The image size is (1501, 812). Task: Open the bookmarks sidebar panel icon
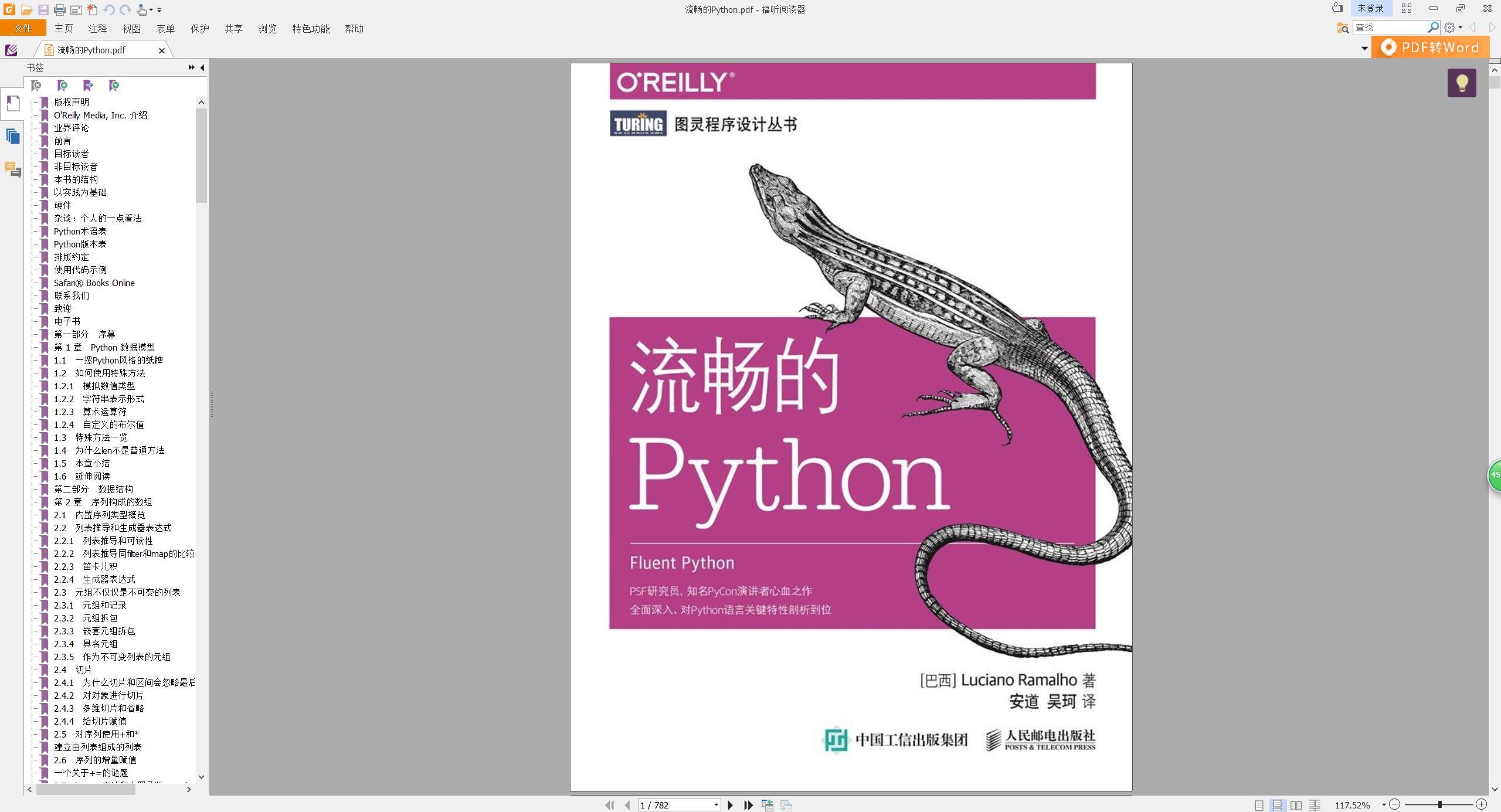[12, 103]
